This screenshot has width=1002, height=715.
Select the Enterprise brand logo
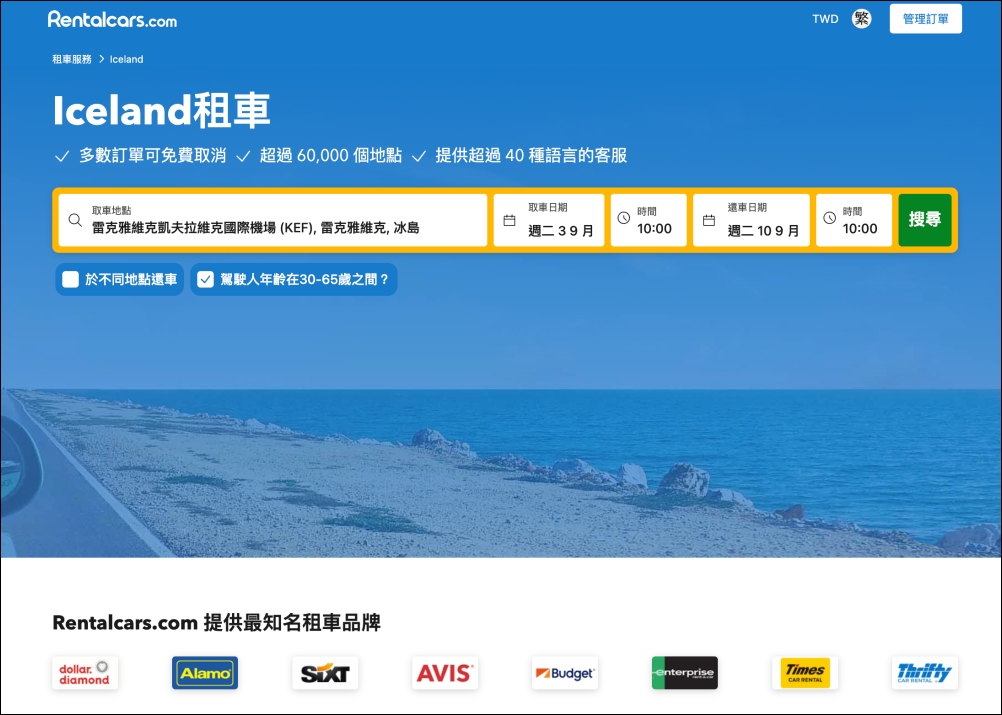click(x=684, y=673)
